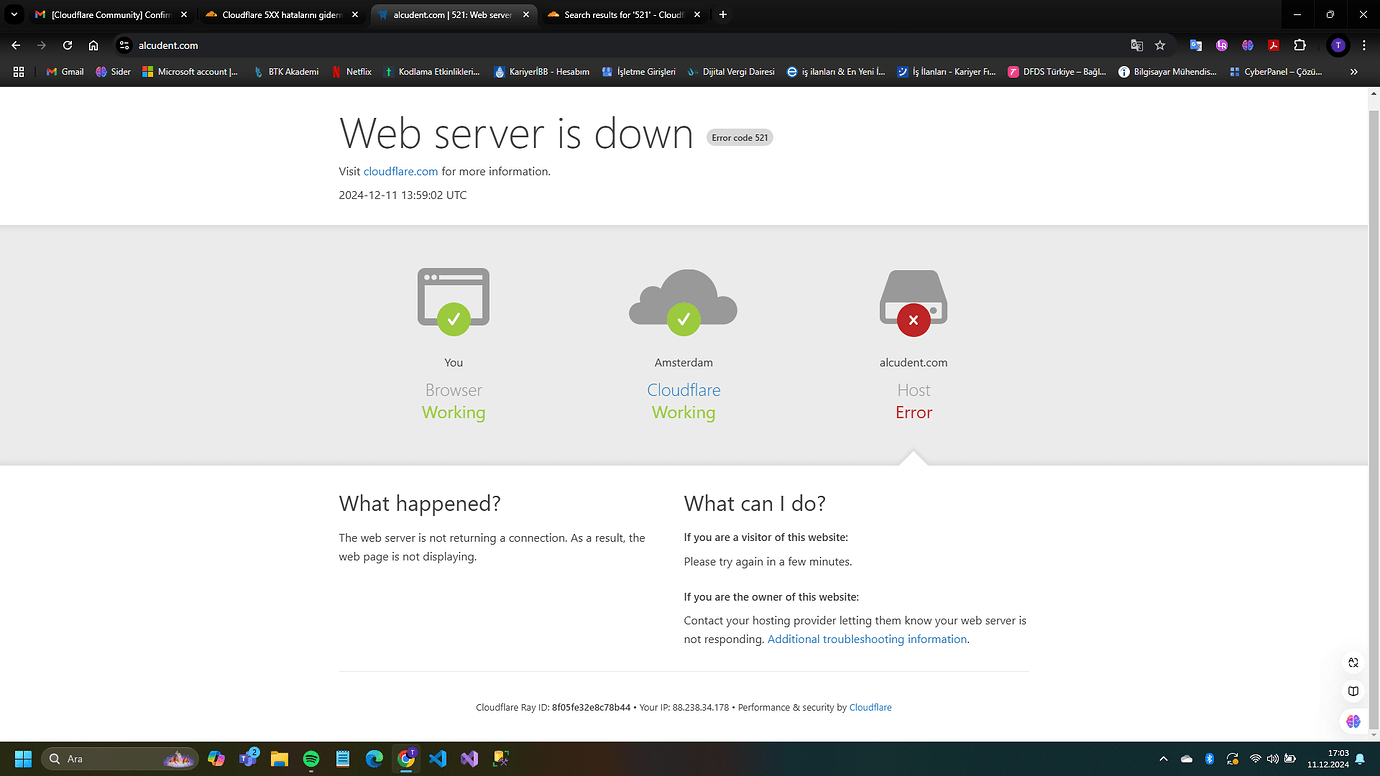Open Visual Studio Code from the taskbar
Viewport: 1380px width, 776px height.
tap(437, 759)
